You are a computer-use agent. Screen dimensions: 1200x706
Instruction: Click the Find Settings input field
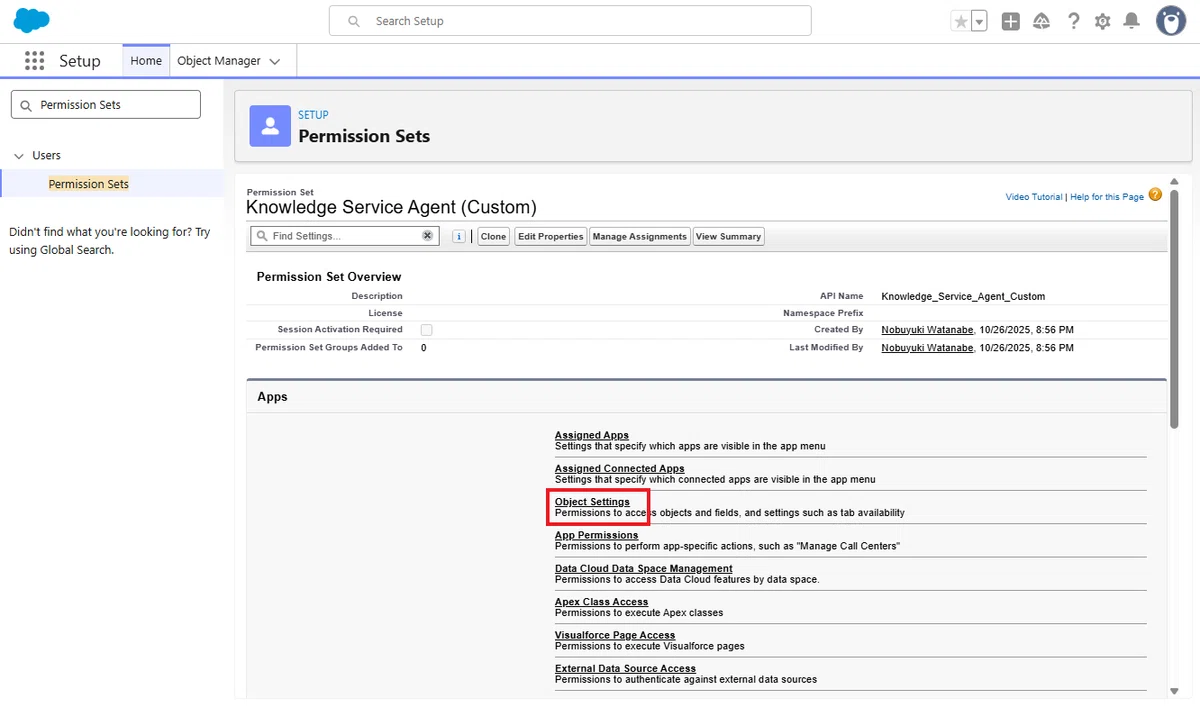(345, 236)
